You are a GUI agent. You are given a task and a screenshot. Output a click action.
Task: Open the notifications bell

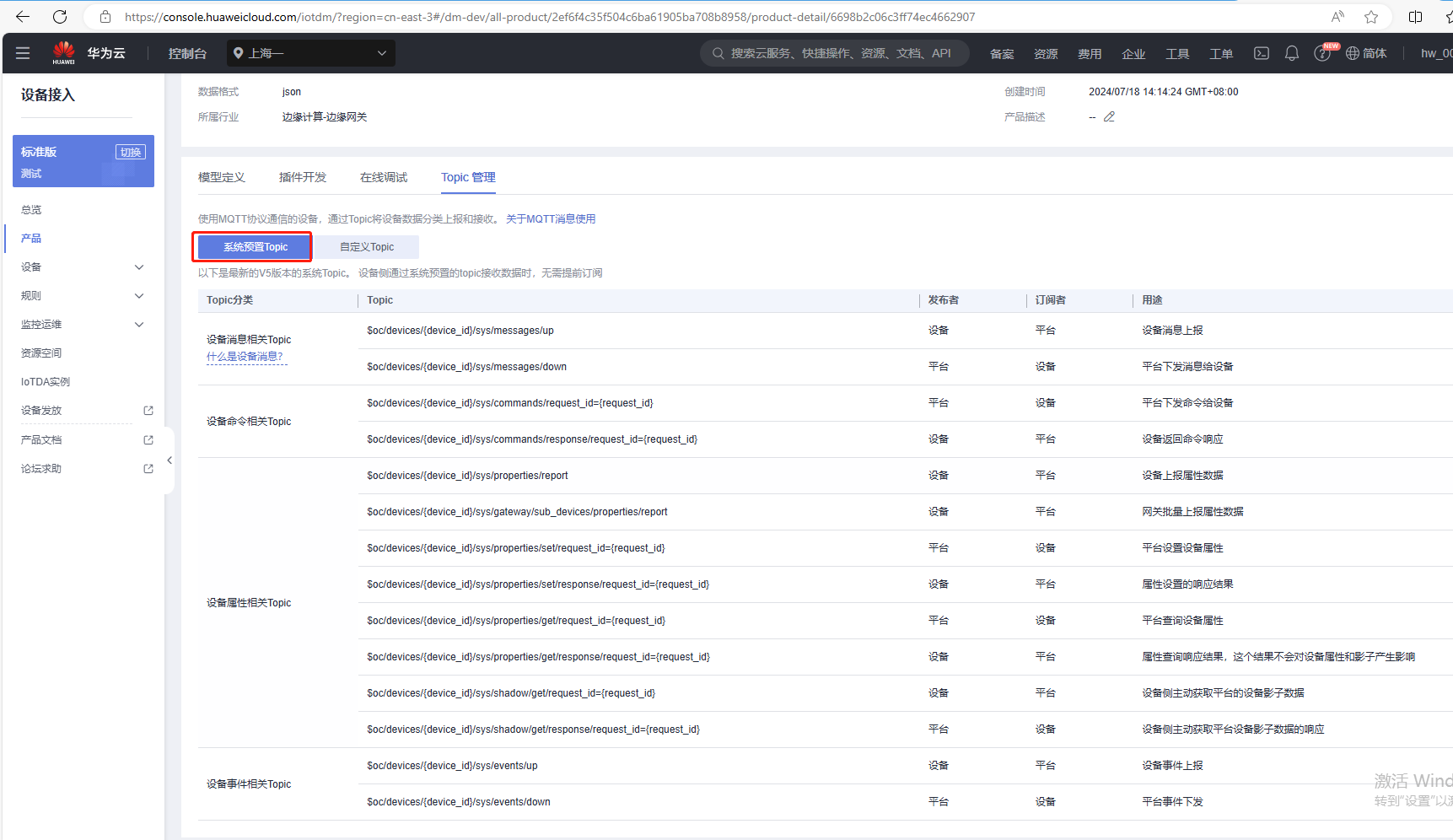click(x=1291, y=53)
